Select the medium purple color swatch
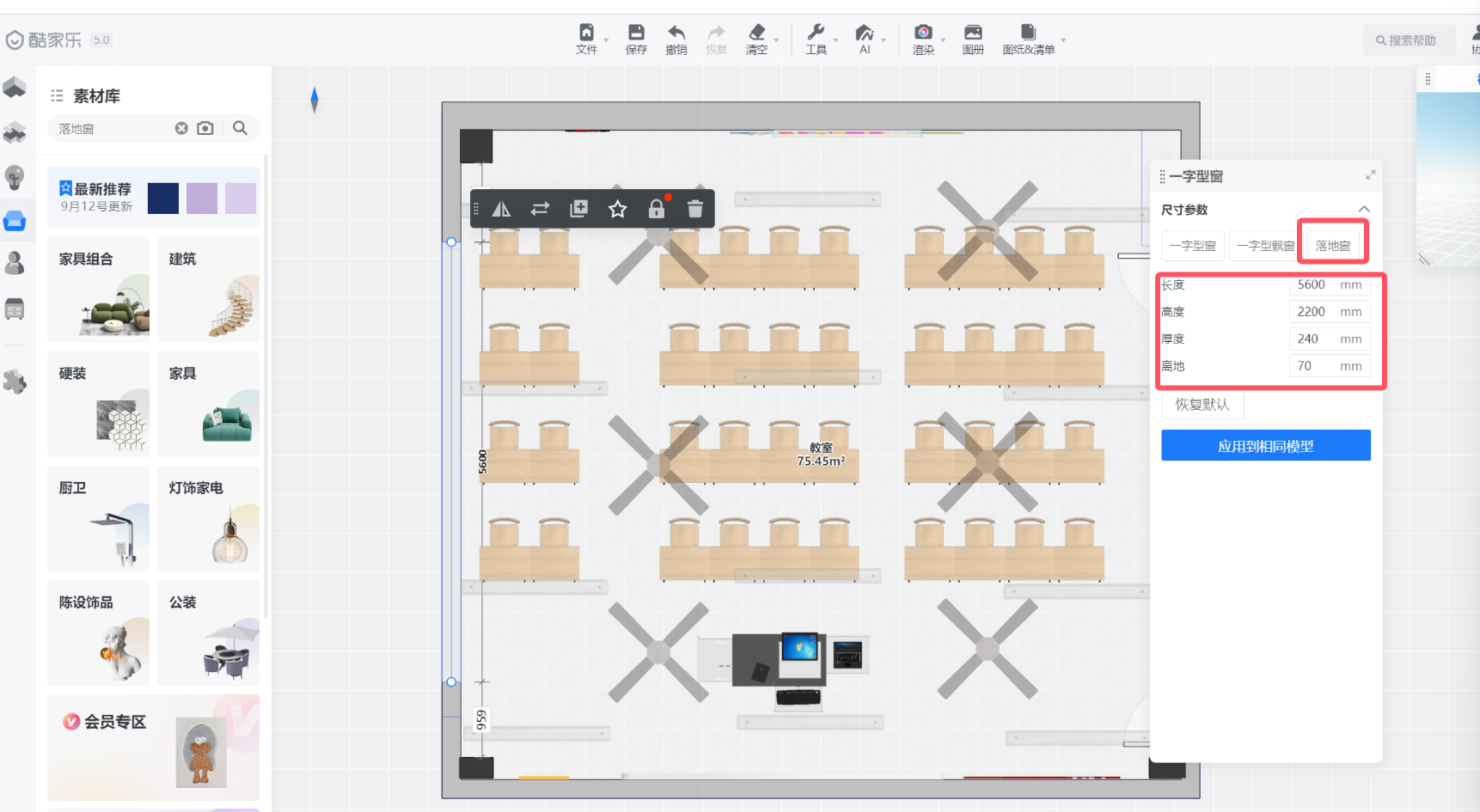Image resolution: width=1480 pixels, height=812 pixels. [x=202, y=198]
